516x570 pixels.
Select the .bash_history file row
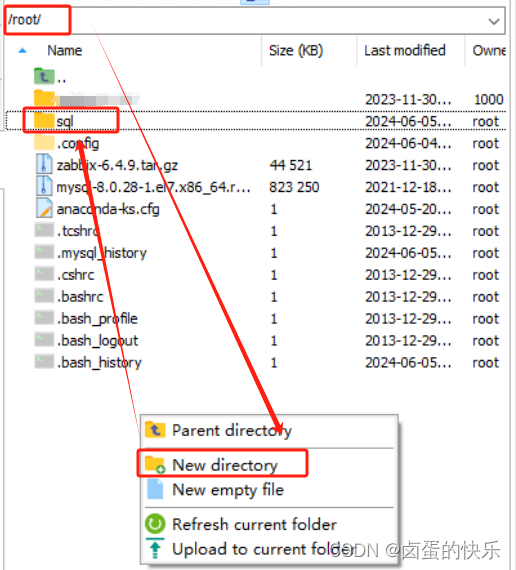pyautogui.click(x=256, y=362)
